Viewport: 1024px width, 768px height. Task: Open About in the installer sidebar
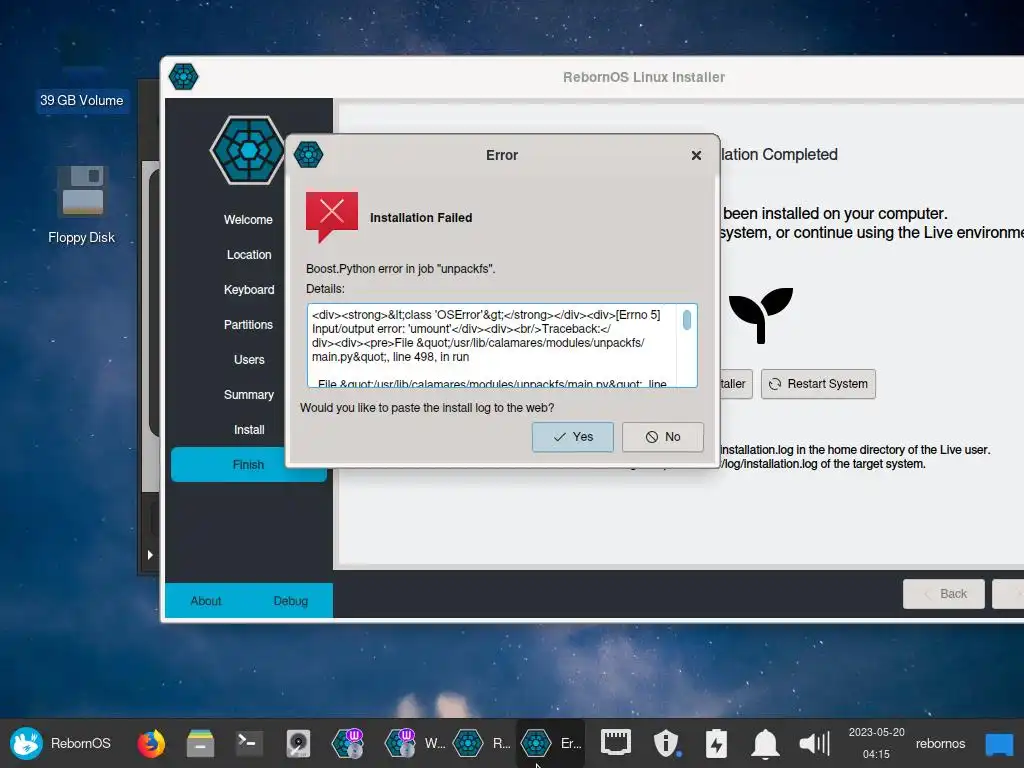coord(206,601)
